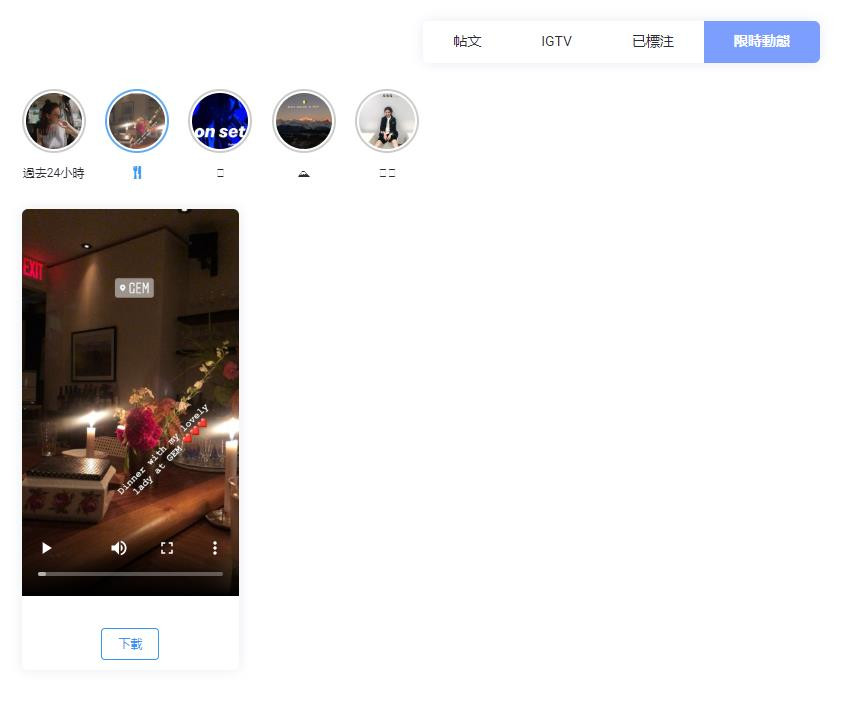Click the GEM location tag sticker
This screenshot has width=844, height=708.
click(x=135, y=288)
